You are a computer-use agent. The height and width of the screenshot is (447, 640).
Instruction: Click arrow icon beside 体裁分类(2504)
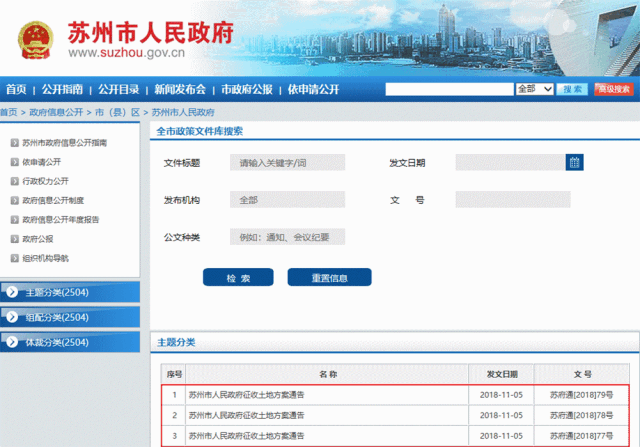pyautogui.click(x=12, y=343)
